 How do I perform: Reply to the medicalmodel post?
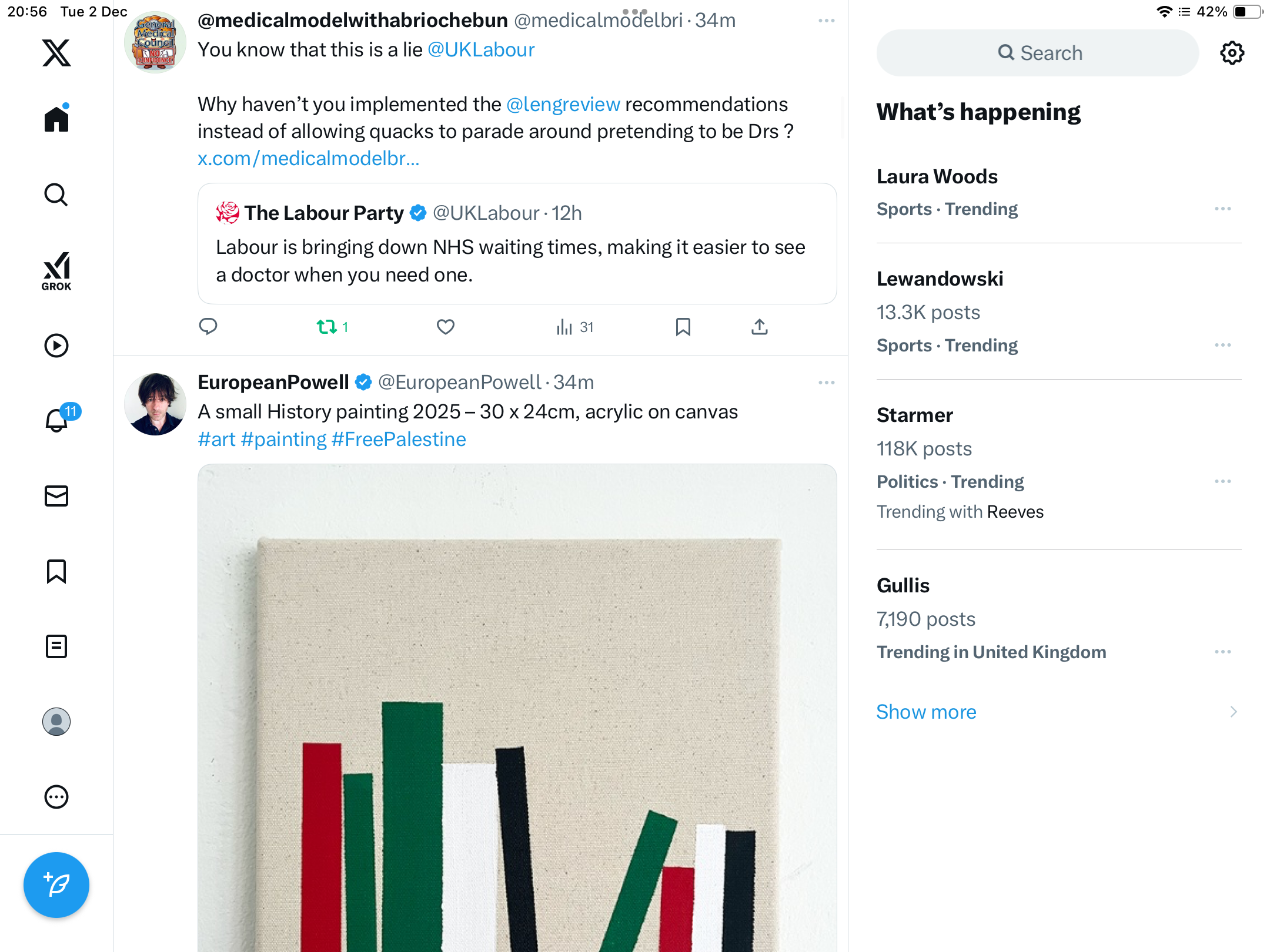coord(208,327)
